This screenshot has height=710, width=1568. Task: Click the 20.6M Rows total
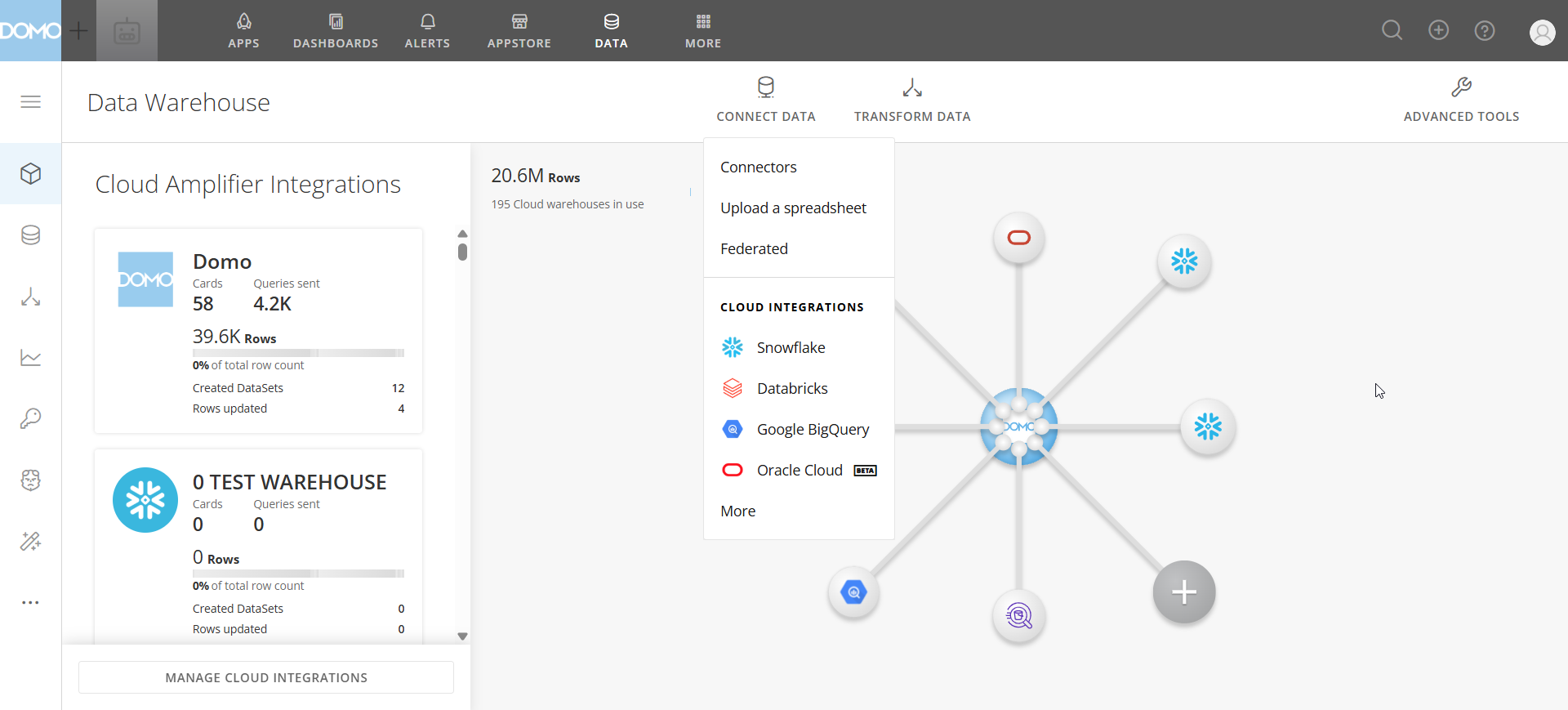535,176
